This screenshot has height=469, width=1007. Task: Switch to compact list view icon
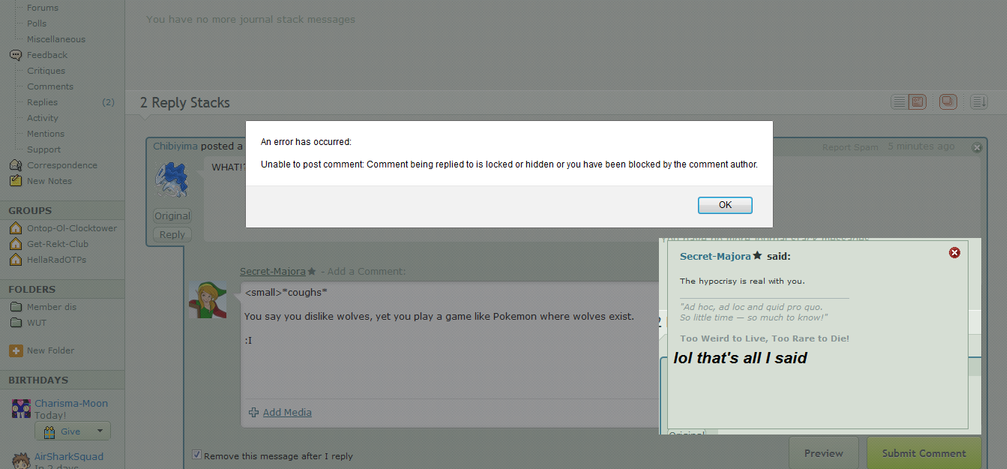(899, 102)
